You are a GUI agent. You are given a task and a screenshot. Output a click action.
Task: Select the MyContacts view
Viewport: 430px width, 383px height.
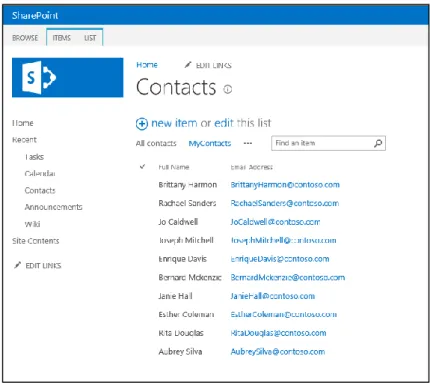[210, 143]
